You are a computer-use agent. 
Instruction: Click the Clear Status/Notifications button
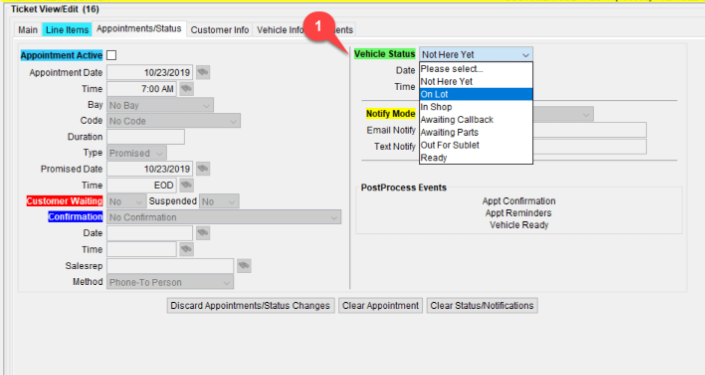tap(482, 306)
